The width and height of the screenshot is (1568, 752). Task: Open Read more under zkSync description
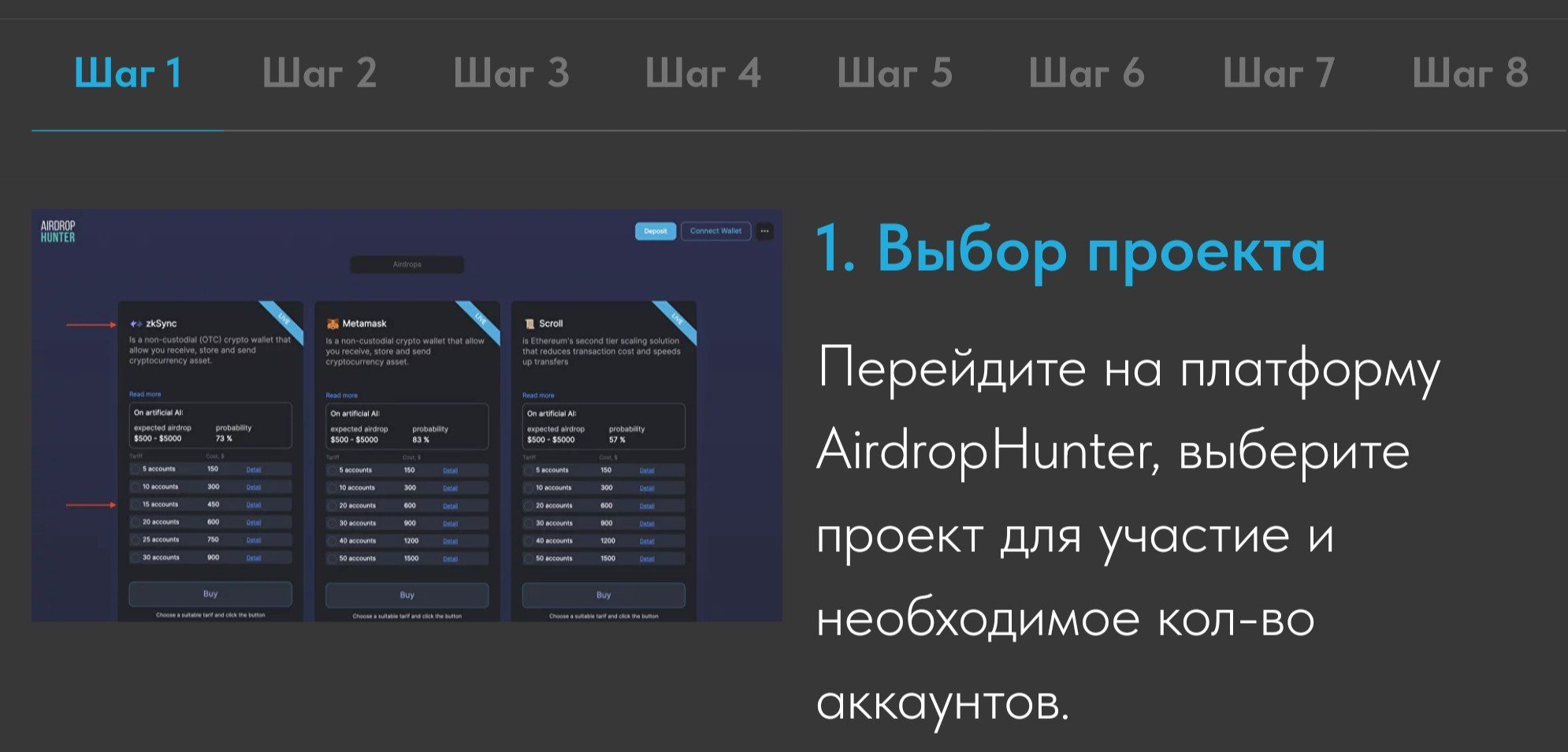(145, 395)
